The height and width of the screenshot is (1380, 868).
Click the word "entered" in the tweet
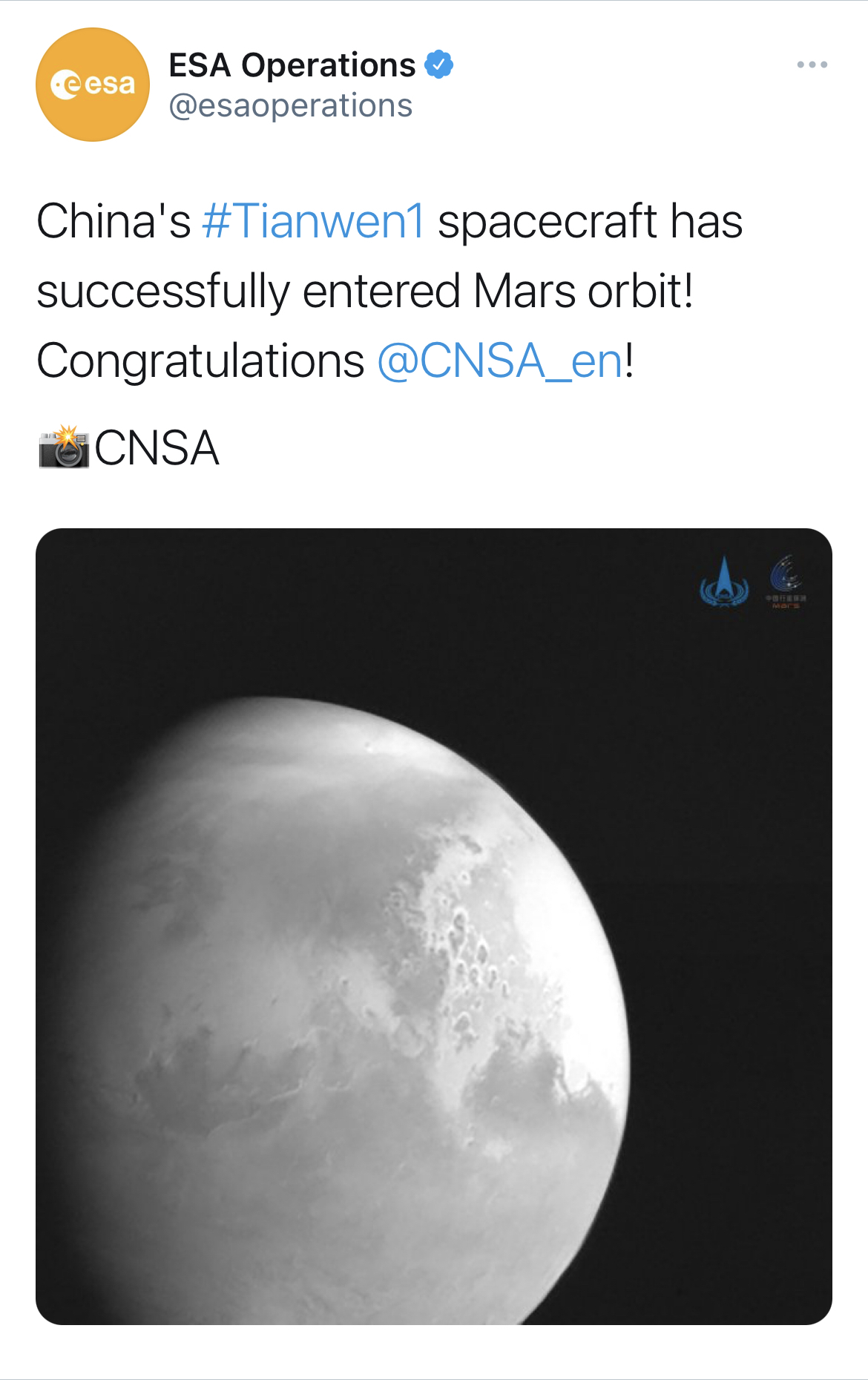pyautogui.click(x=381, y=292)
